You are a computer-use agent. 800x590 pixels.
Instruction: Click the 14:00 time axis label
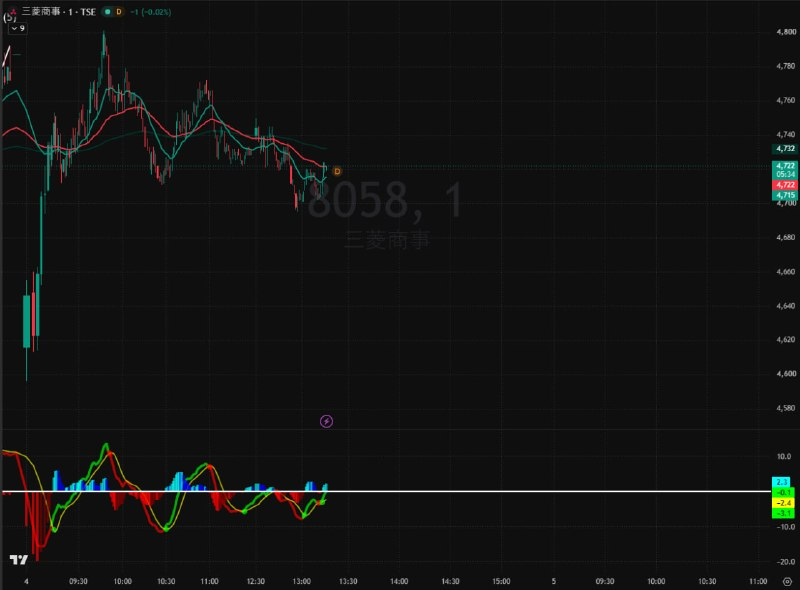click(399, 581)
